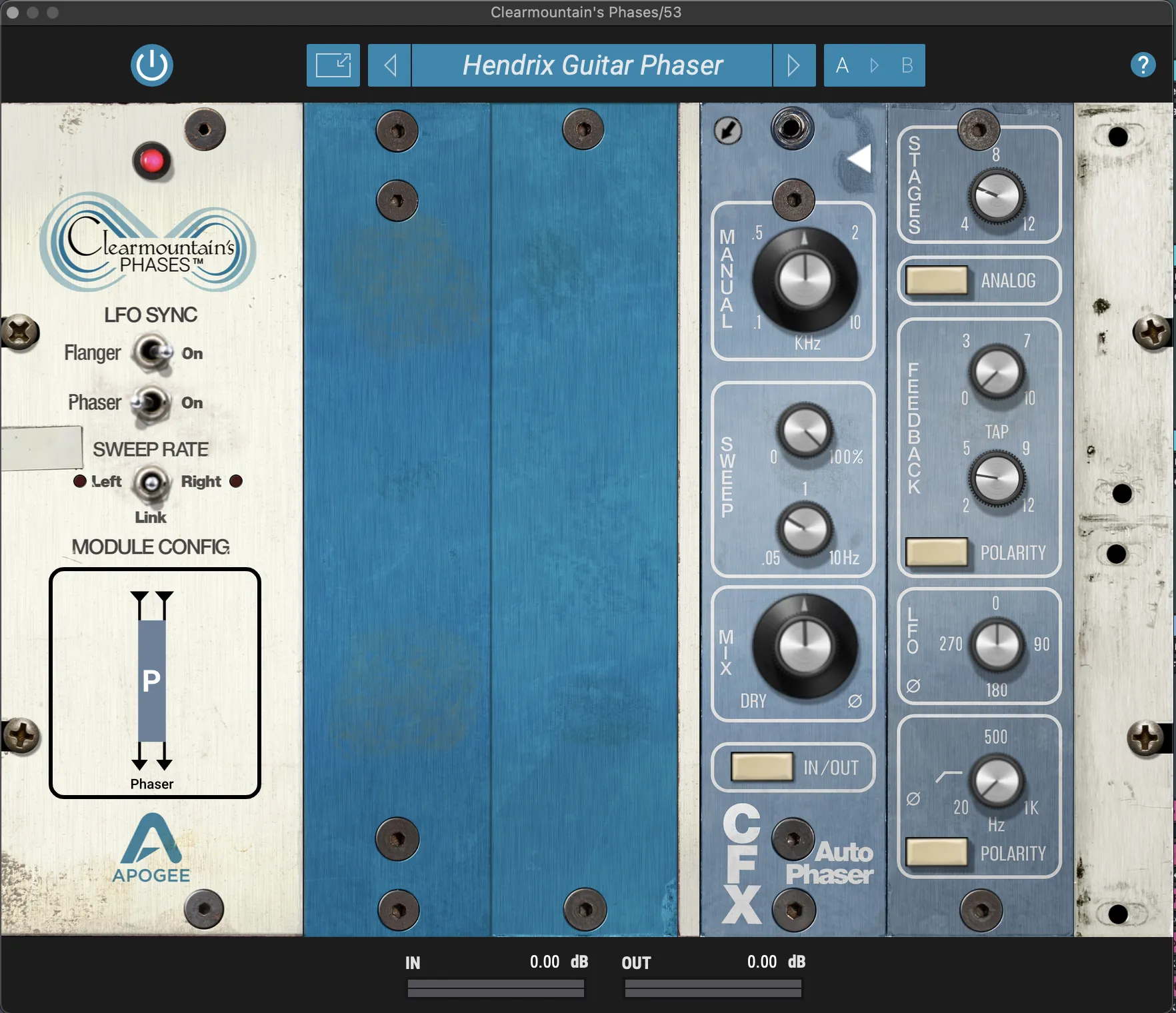
Task: Adjust the Mix dry knob
Action: pos(805,646)
